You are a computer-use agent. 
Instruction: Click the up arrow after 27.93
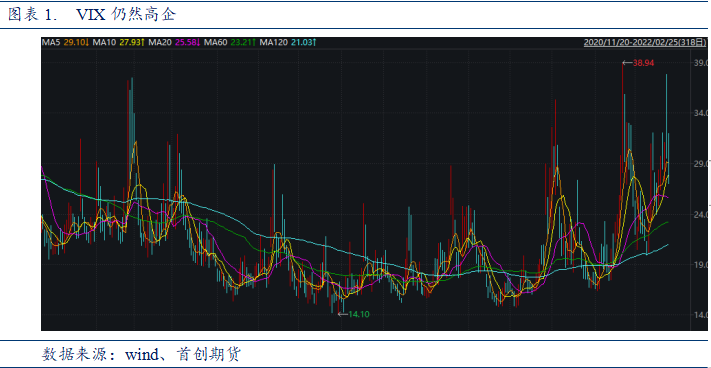coord(143,42)
